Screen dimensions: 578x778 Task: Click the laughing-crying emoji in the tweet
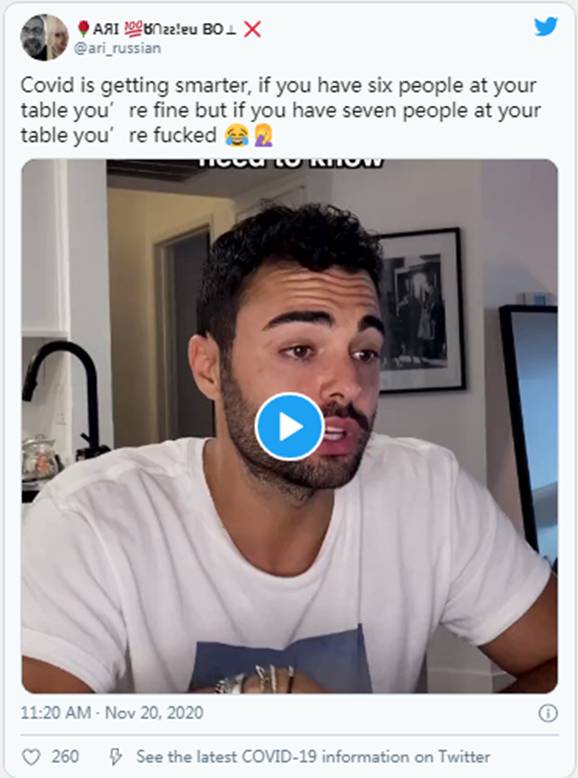pyautogui.click(x=237, y=135)
